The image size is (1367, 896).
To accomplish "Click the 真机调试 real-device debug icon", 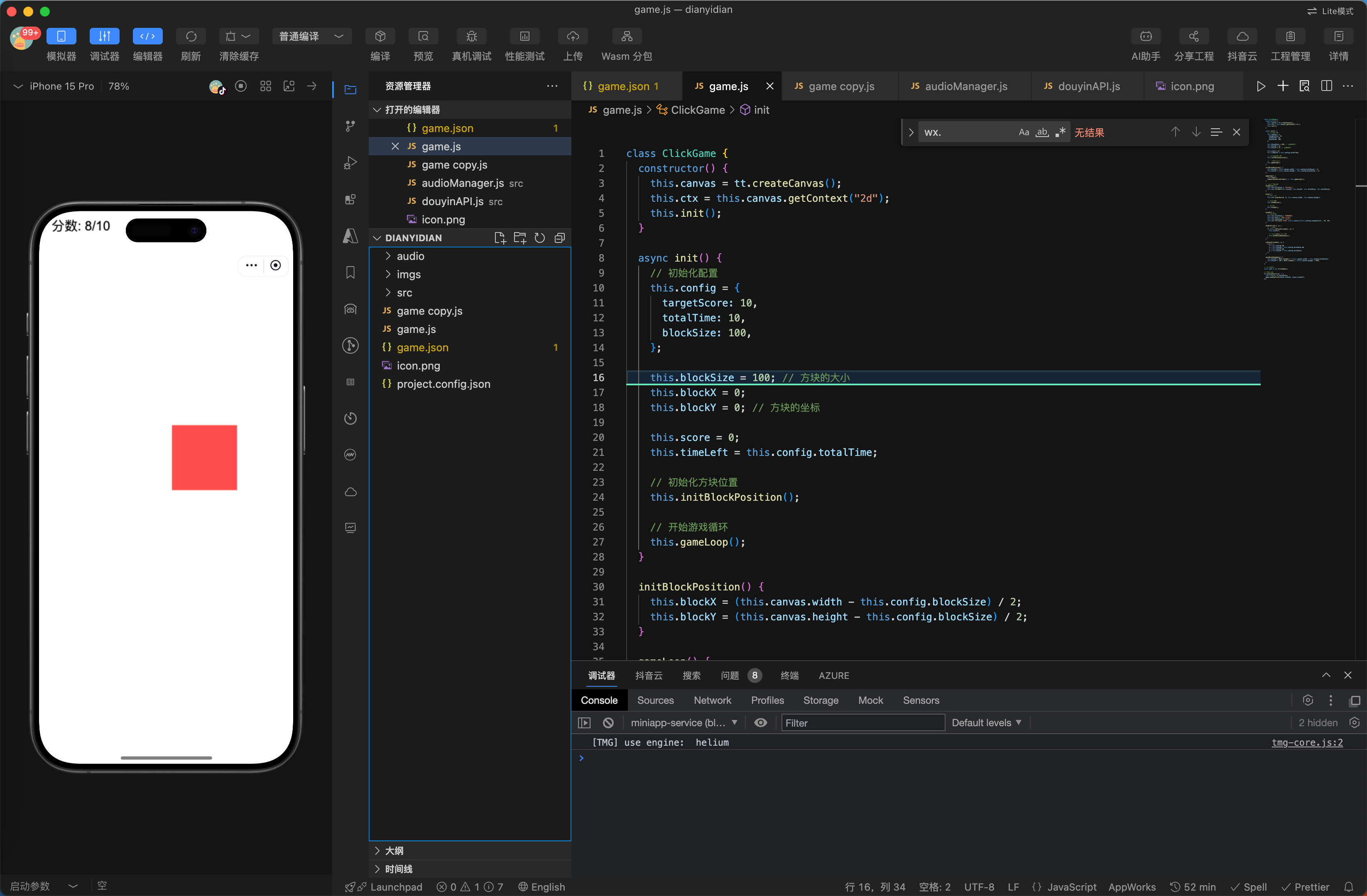I will point(471,37).
